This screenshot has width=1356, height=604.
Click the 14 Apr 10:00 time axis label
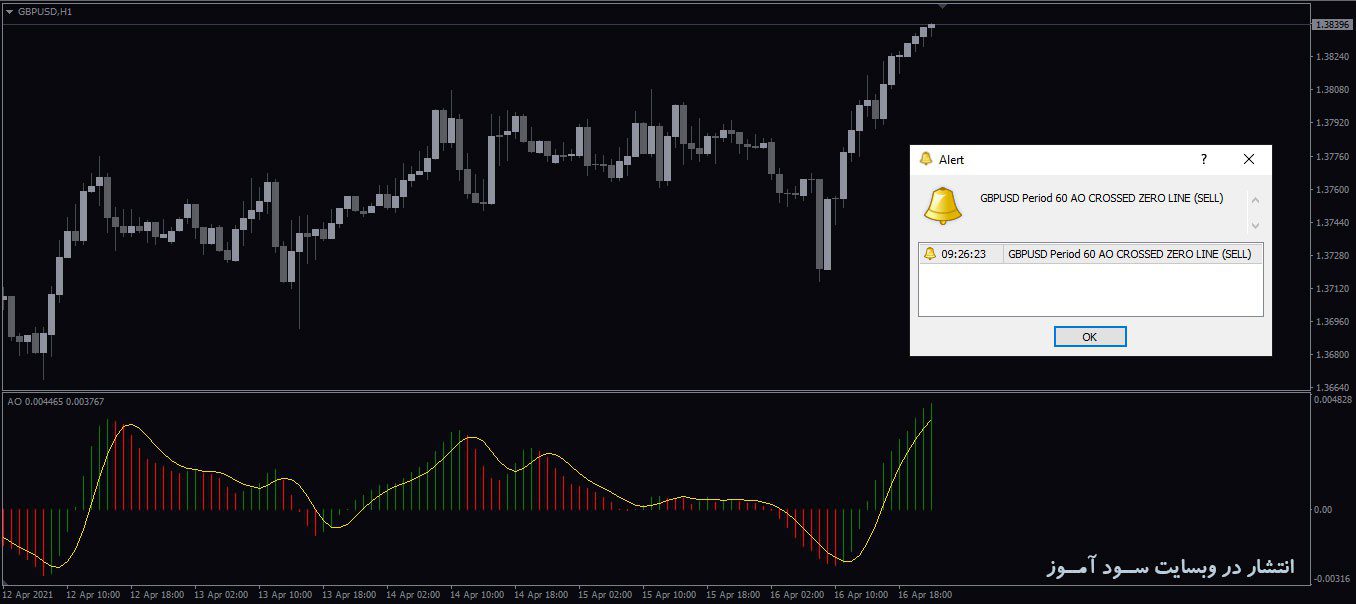coord(479,594)
